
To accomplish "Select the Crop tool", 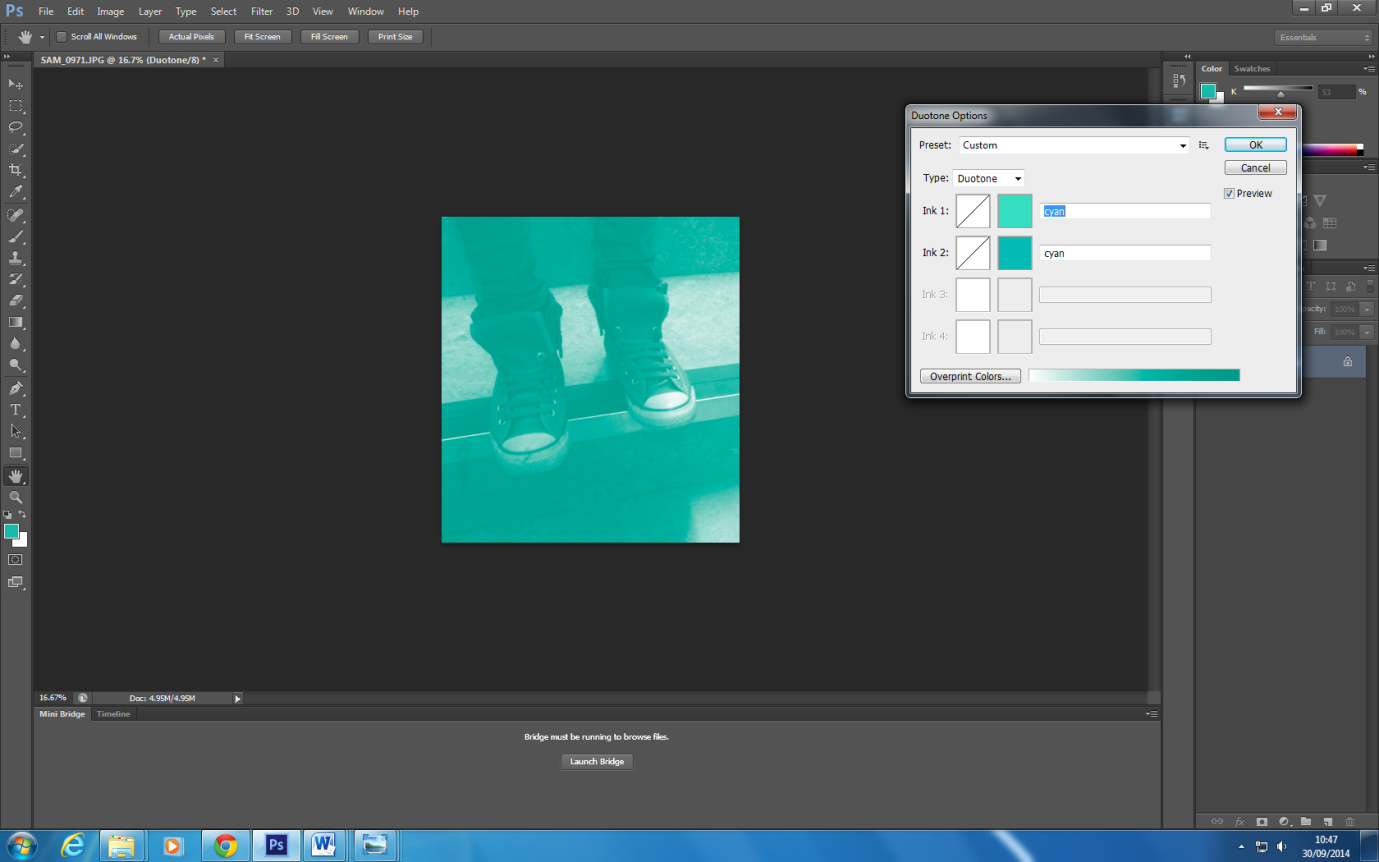I will 16,170.
